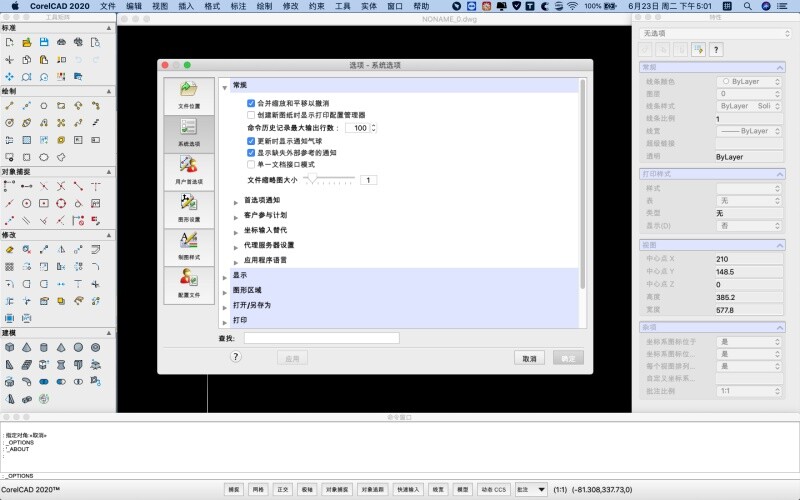Screen dimensions: 800x500
Task: Click the help question mark button in dialog
Action: point(235,357)
